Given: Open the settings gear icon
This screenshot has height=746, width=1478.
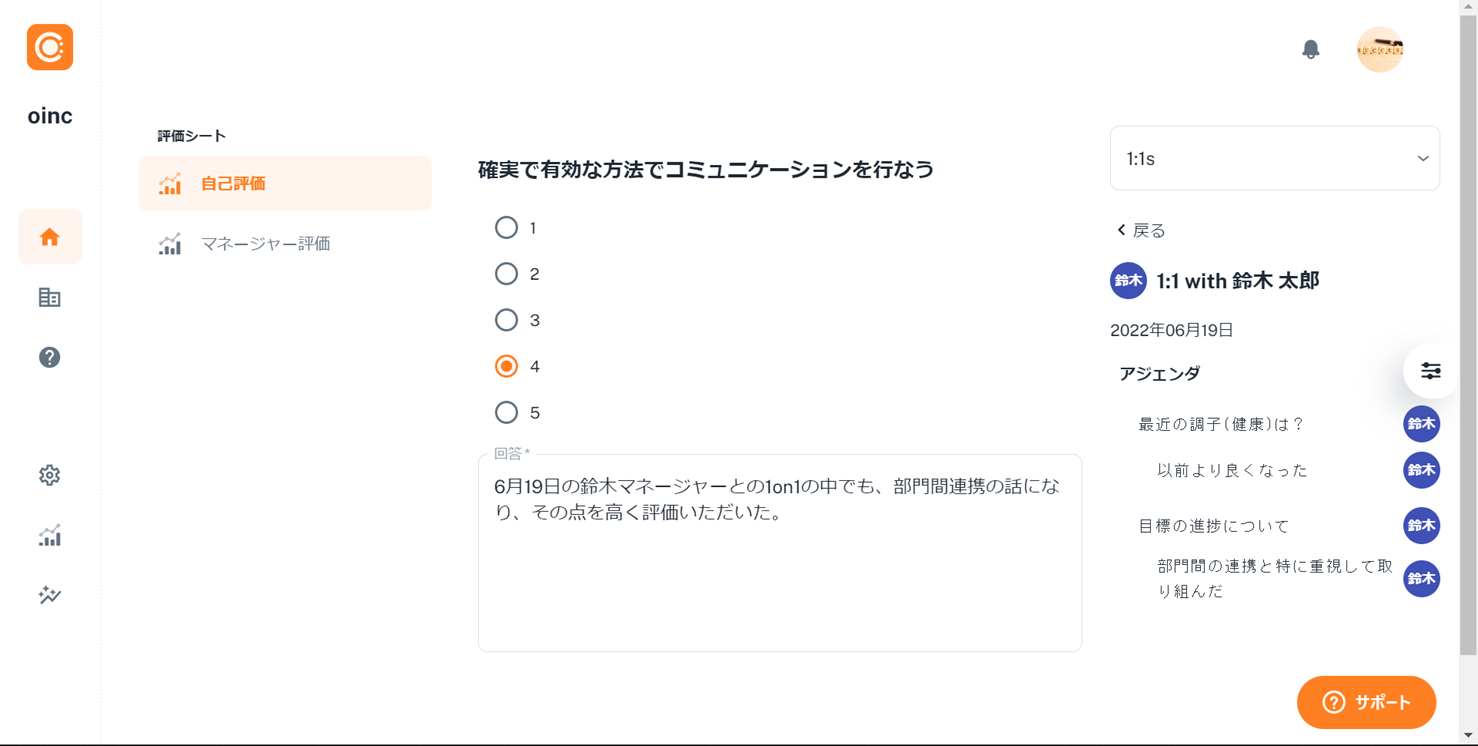Looking at the screenshot, I should (50, 476).
